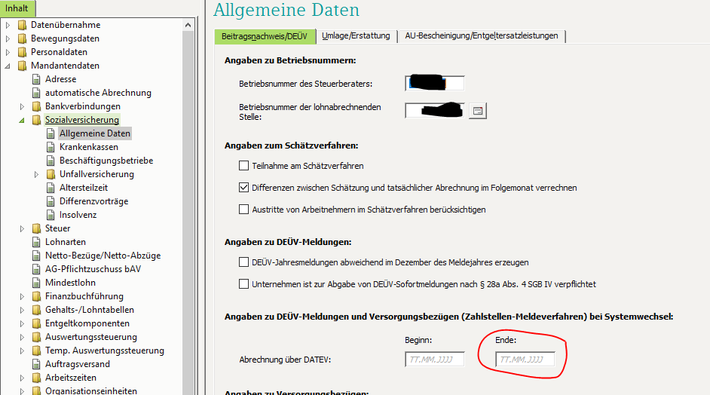Click the Sozialversicherung folder icon
Viewport: 710px width, 395px height.
pos(37,120)
